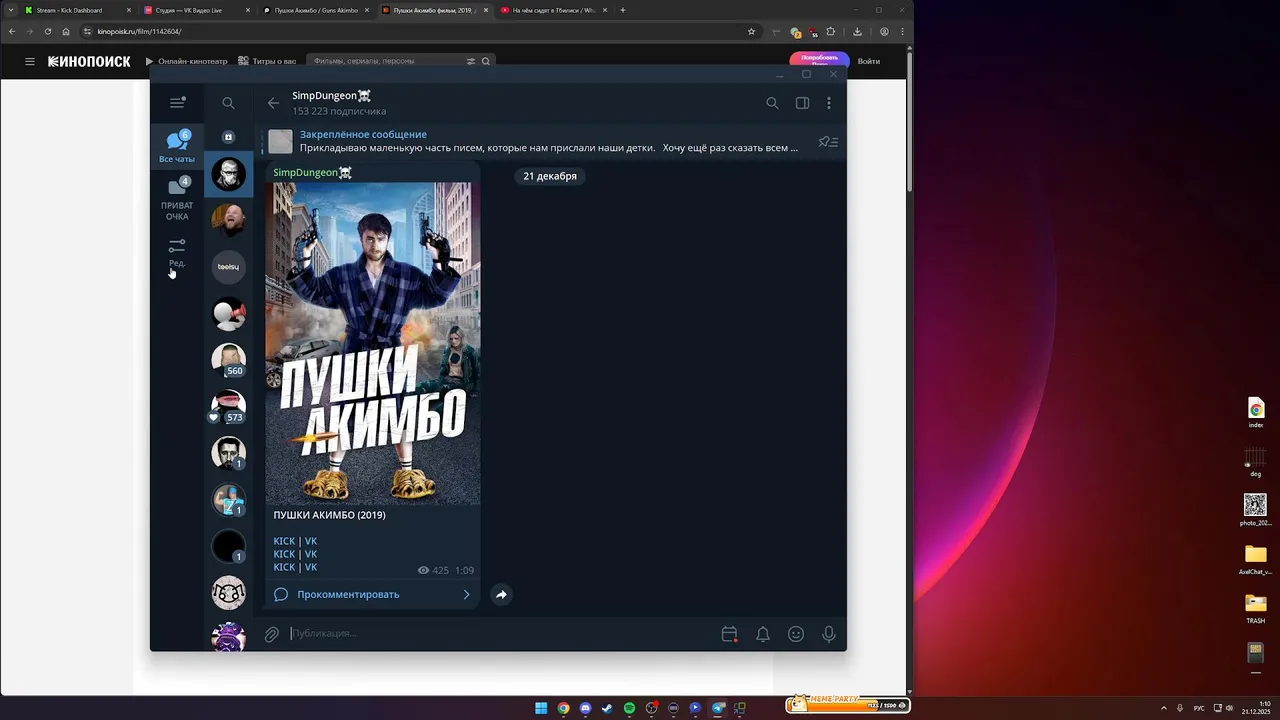
Task: Switch to the YouTube На чём сидят tab
Action: [x=554, y=10]
